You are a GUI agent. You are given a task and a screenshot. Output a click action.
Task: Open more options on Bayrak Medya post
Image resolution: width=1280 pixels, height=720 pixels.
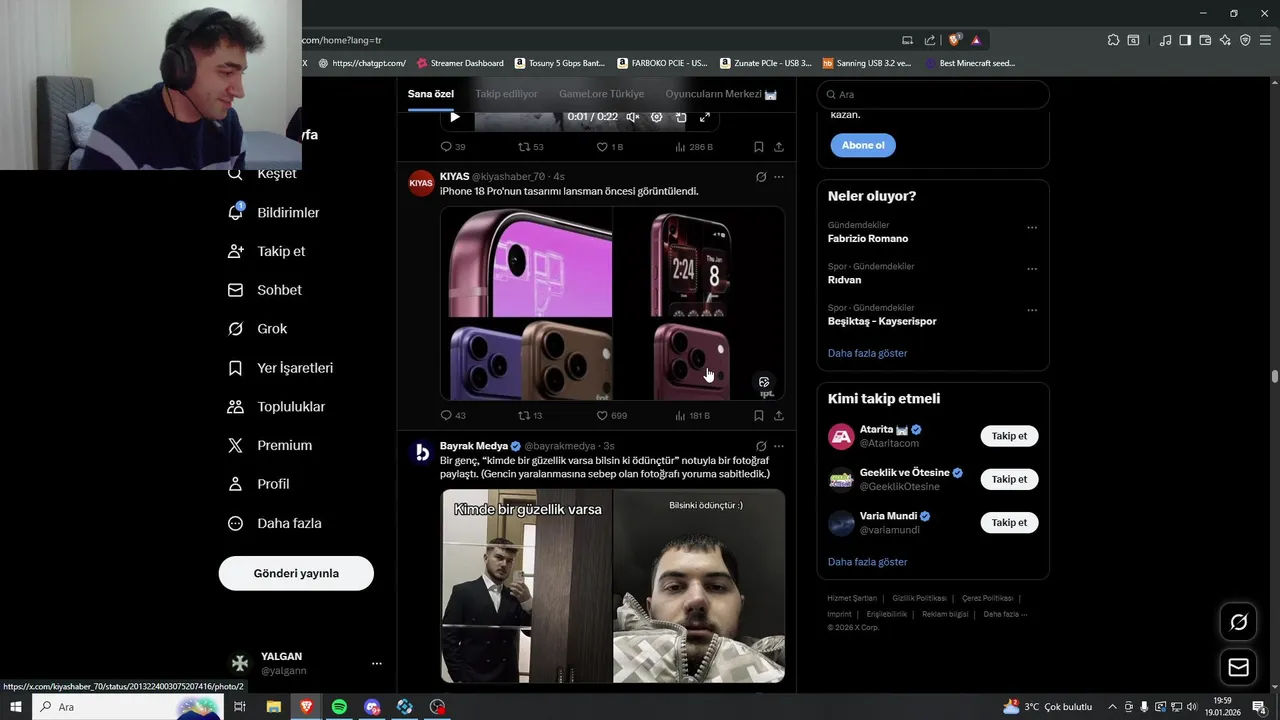tap(779, 446)
